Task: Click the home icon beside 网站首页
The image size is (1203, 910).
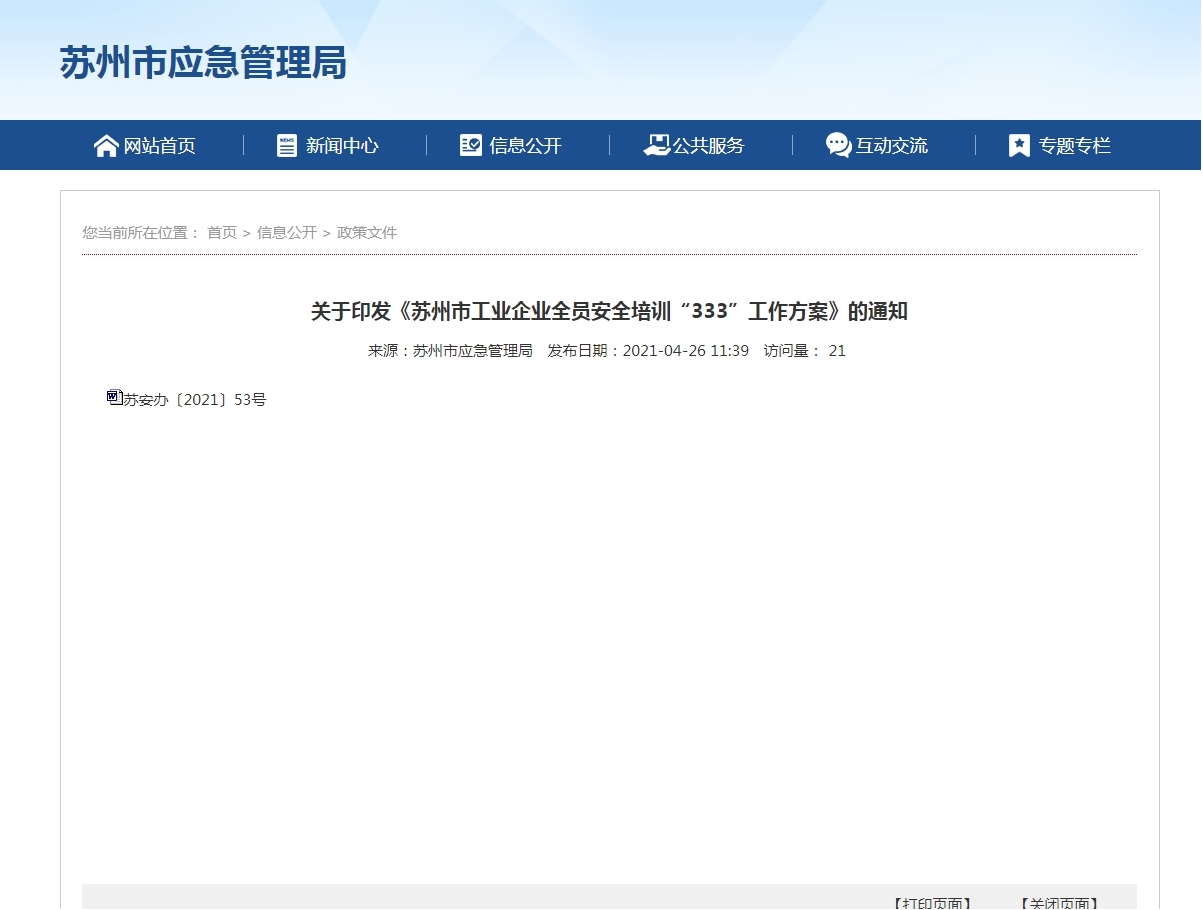Action: click(106, 146)
